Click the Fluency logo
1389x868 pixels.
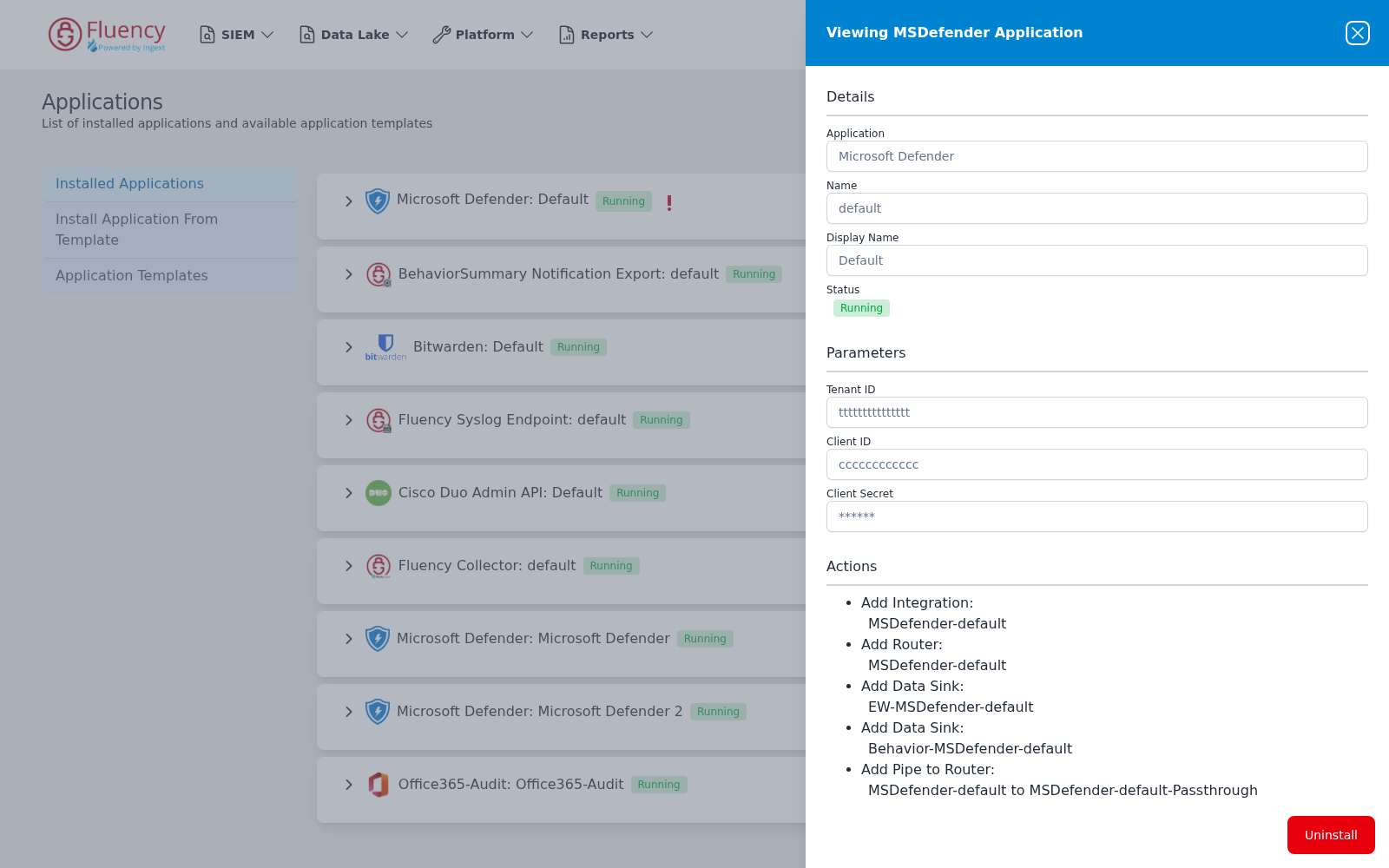tap(107, 35)
